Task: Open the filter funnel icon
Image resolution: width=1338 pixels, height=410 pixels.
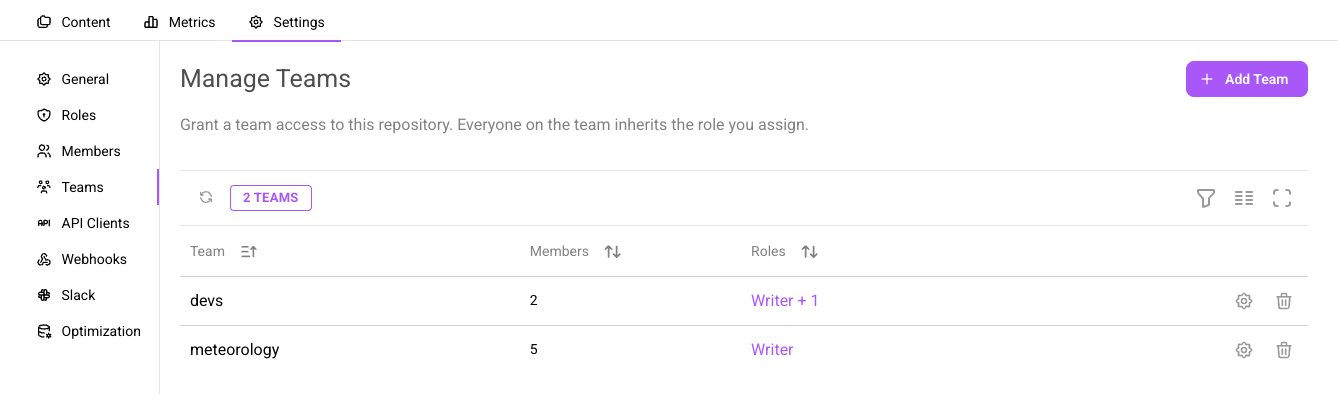Action: pos(1206,198)
